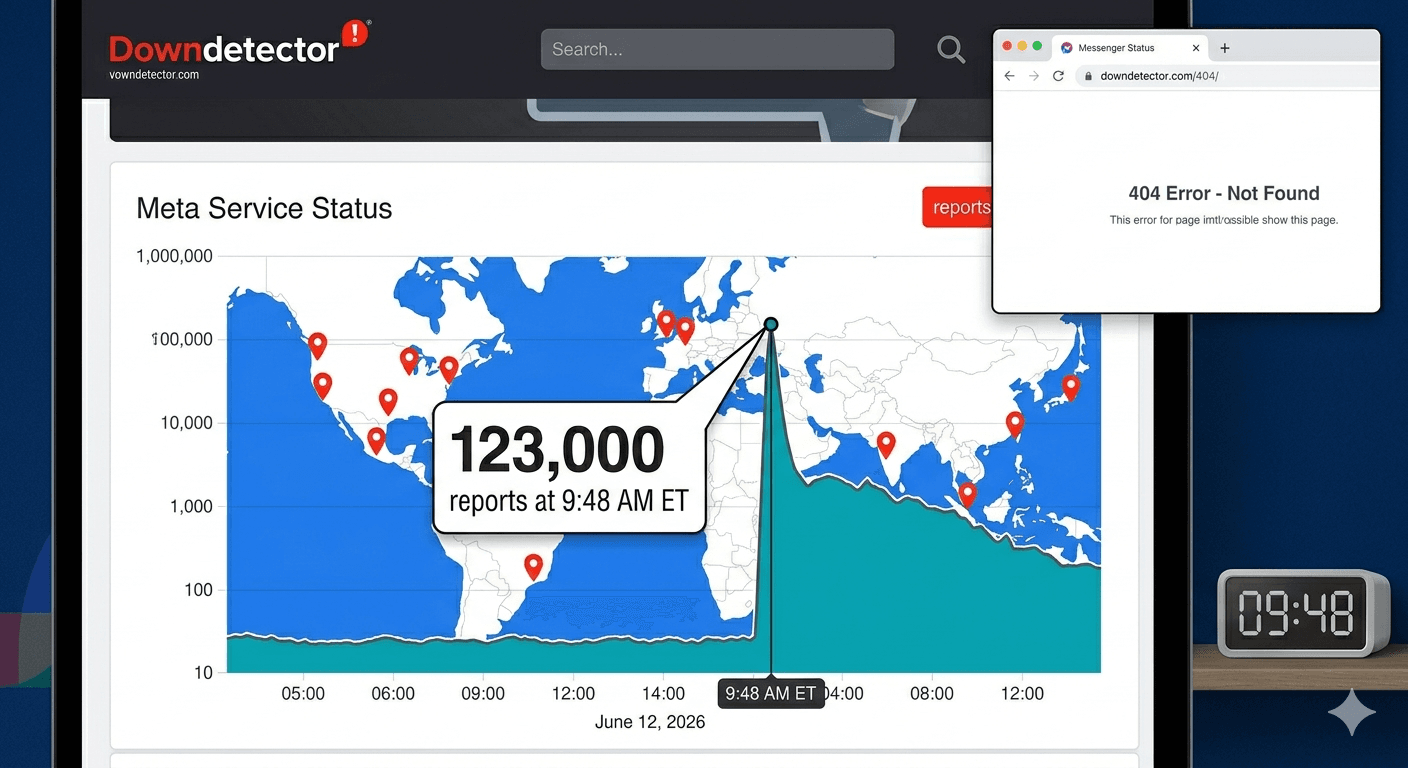The height and width of the screenshot is (768, 1408).
Task: Click the "100,000" y-axis label
Action: [182, 340]
